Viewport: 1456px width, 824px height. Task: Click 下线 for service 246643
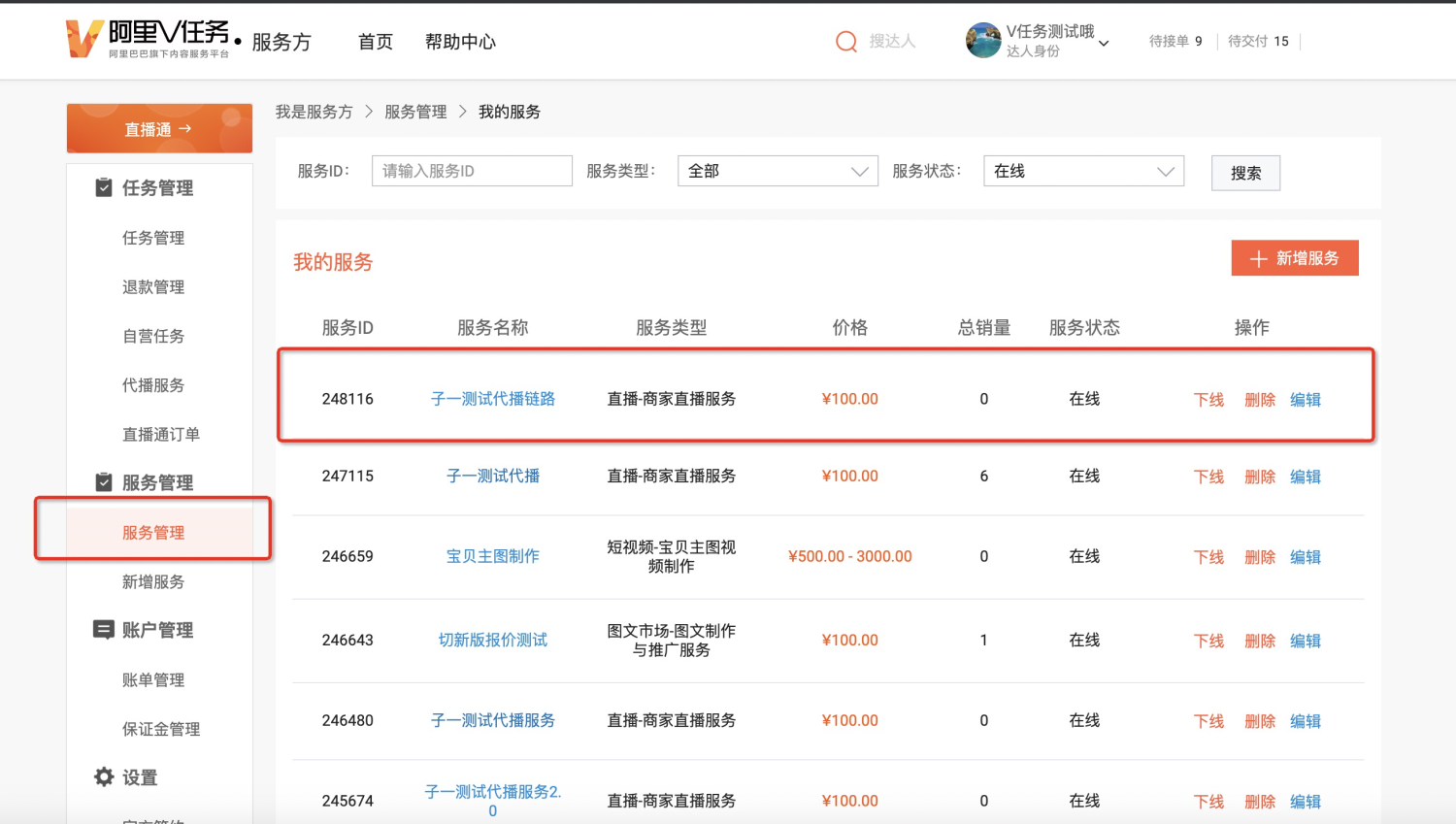[1208, 641]
